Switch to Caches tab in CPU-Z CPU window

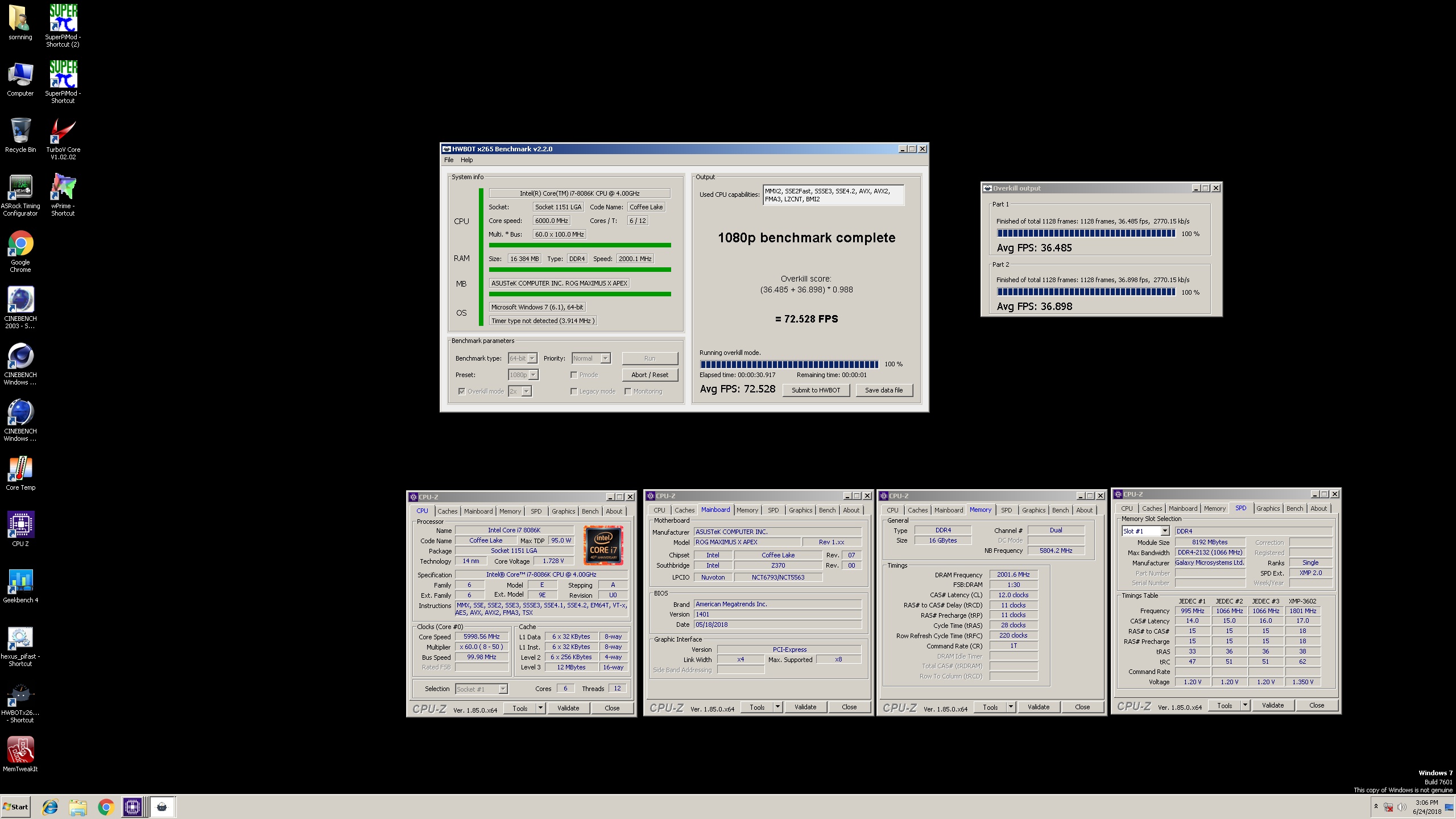[447, 511]
